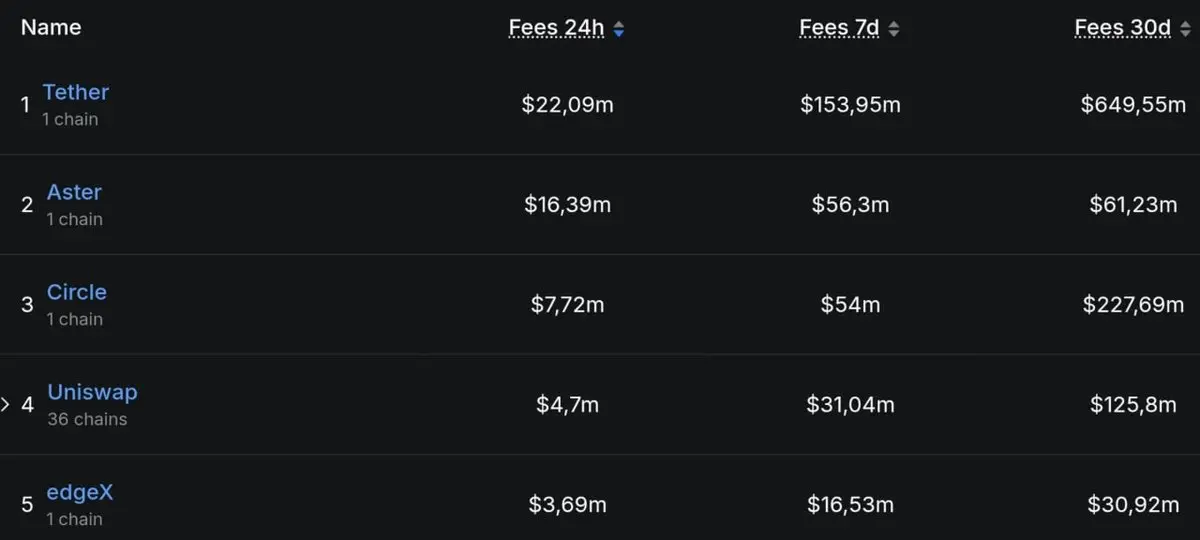1200x540 pixels.
Task: Open the Aster protocol link
Action: (x=74, y=192)
